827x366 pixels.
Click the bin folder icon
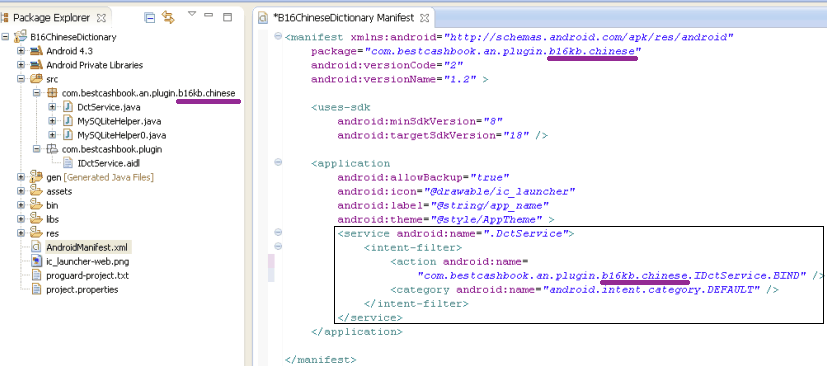click(x=36, y=205)
